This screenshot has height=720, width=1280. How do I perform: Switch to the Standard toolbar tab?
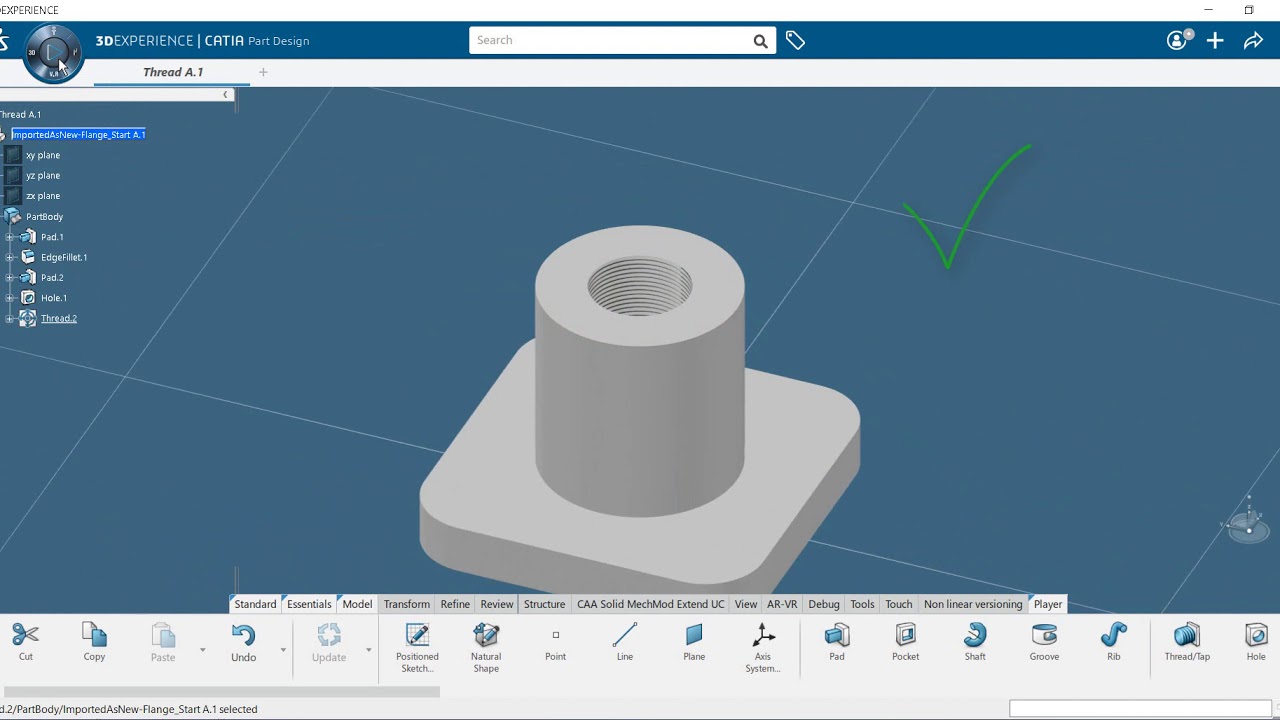click(x=255, y=604)
